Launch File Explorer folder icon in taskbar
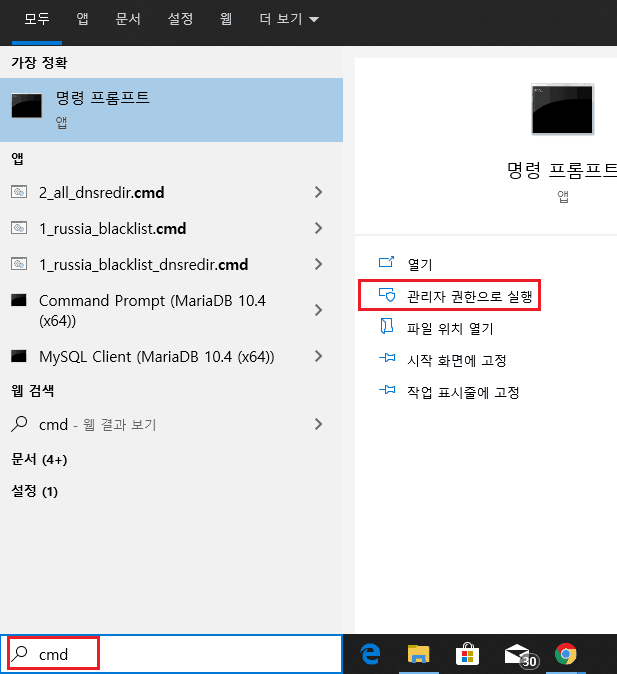The image size is (617, 674). pos(418,654)
